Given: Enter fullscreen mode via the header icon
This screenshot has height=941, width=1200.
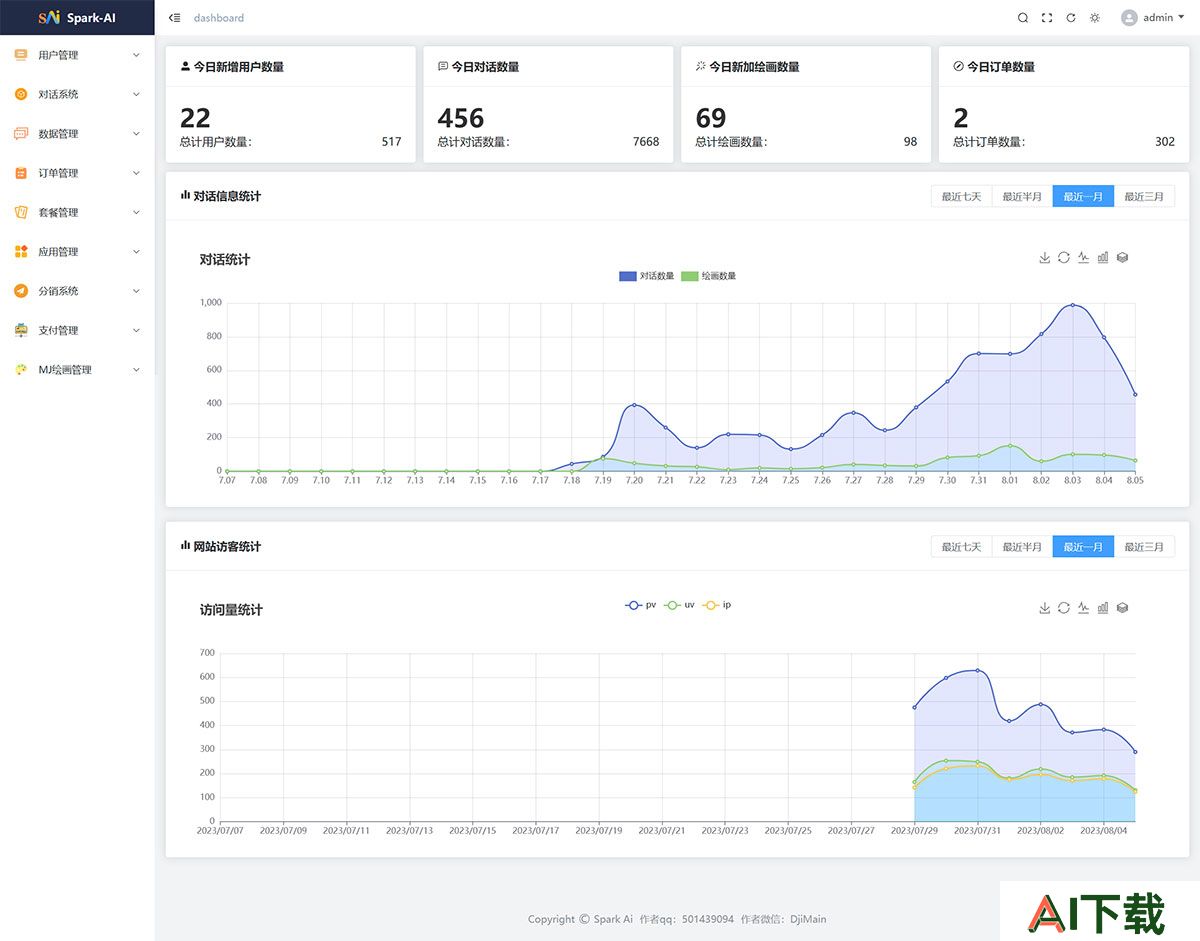Looking at the screenshot, I should [x=1047, y=18].
